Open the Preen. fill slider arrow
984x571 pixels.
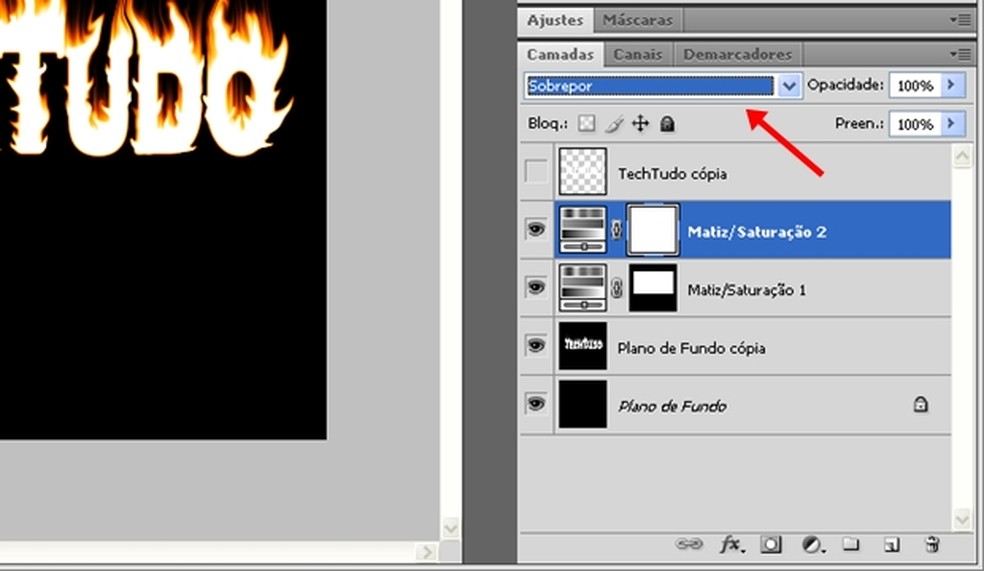pyautogui.click(x=951, y=124)
